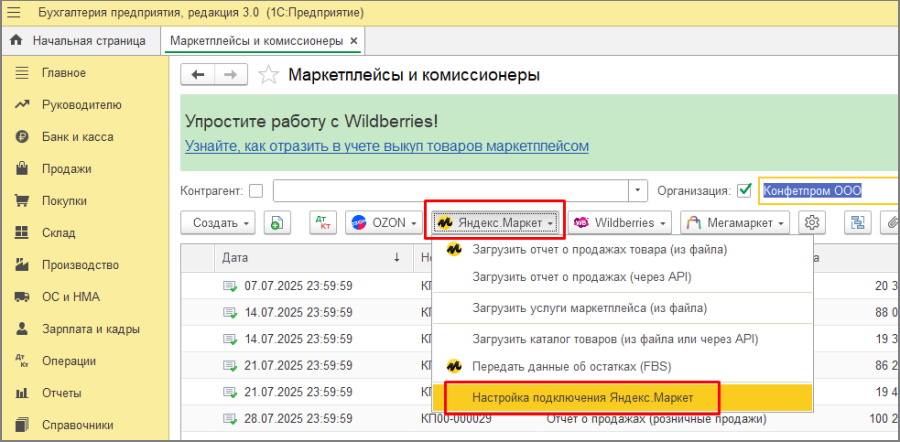Click the Конфетпром ООО organization field

(x=829, y=191)
